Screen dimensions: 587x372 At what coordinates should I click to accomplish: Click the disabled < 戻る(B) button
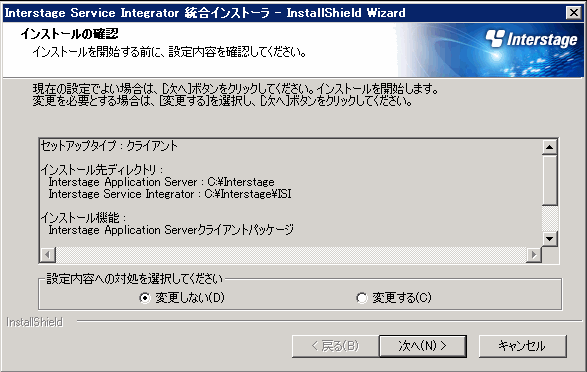tap(335, 346)
